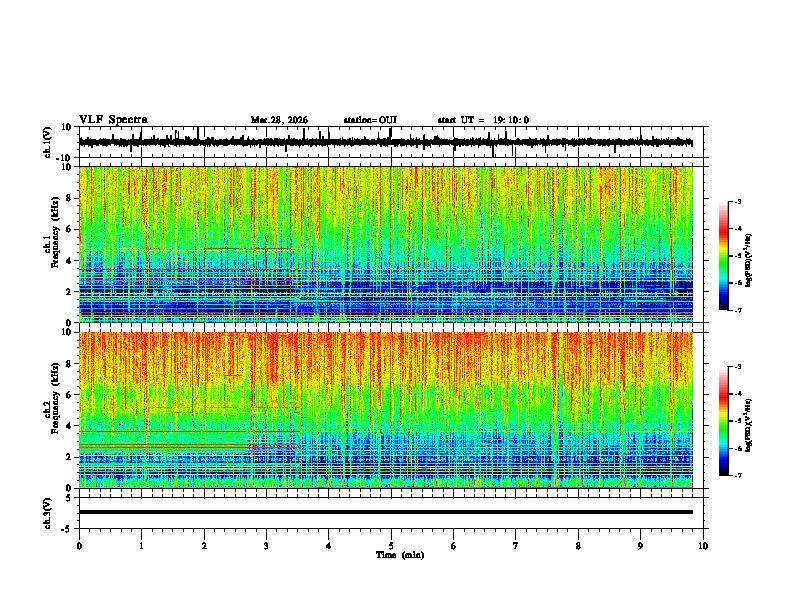792x612 pixels.
Task: Click the "-3" tick on ch.2 colorbar
Action: pos(738,366)
